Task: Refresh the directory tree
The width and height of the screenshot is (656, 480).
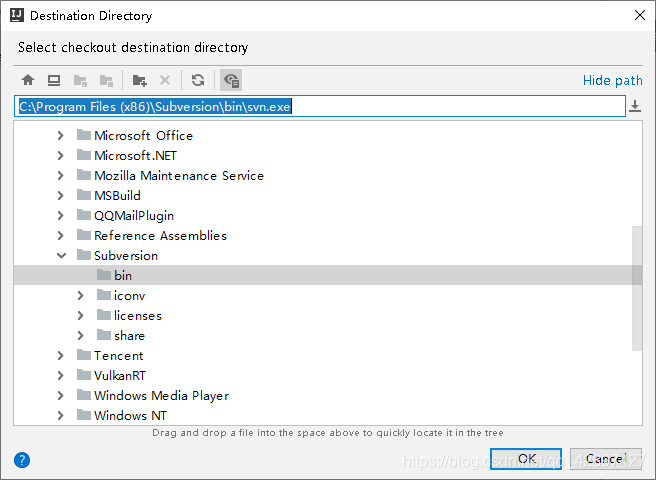Action: click(x=198, y=80)
